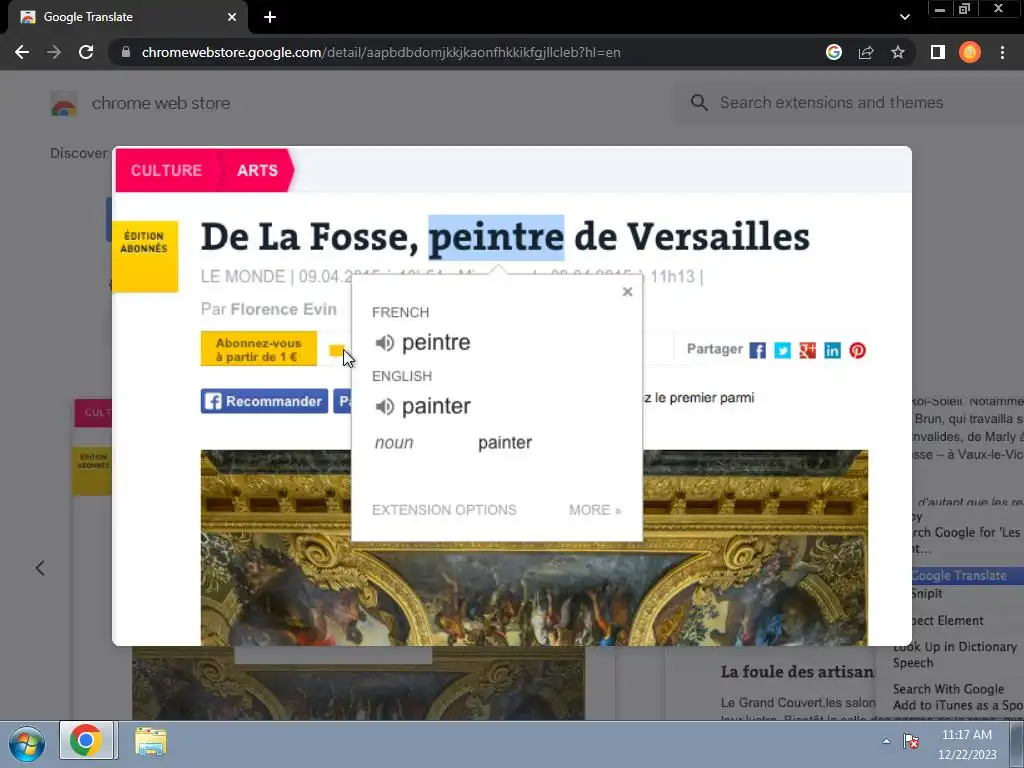Click Search With Google menu entry
Viewport: 1024px width, 768px height.
(x=948, y=689)
